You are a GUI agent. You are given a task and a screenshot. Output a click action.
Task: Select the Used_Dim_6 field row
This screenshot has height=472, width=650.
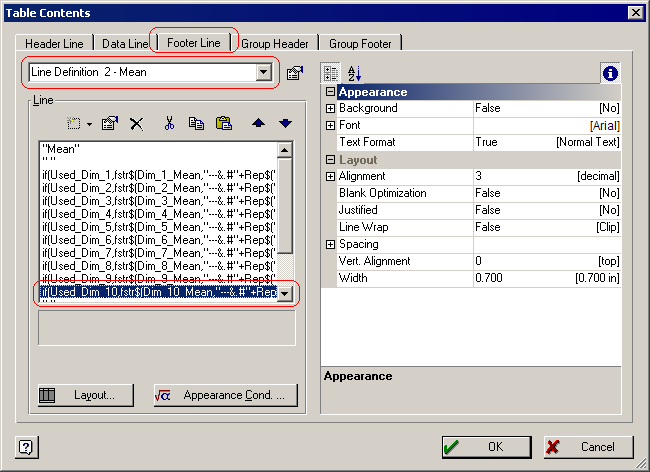pos(159,240)
